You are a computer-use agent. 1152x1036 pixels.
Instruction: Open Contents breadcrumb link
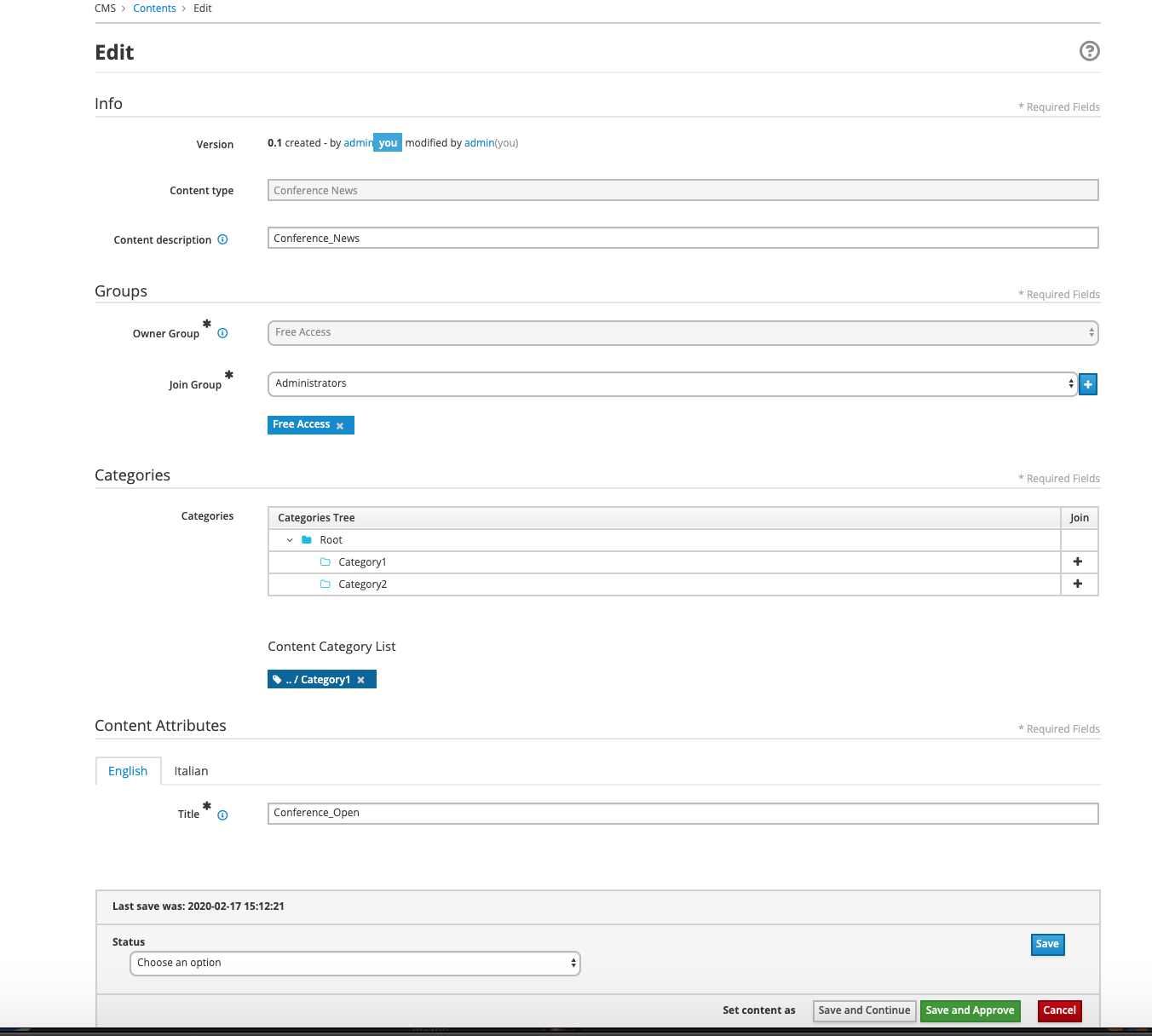(154, 9)
